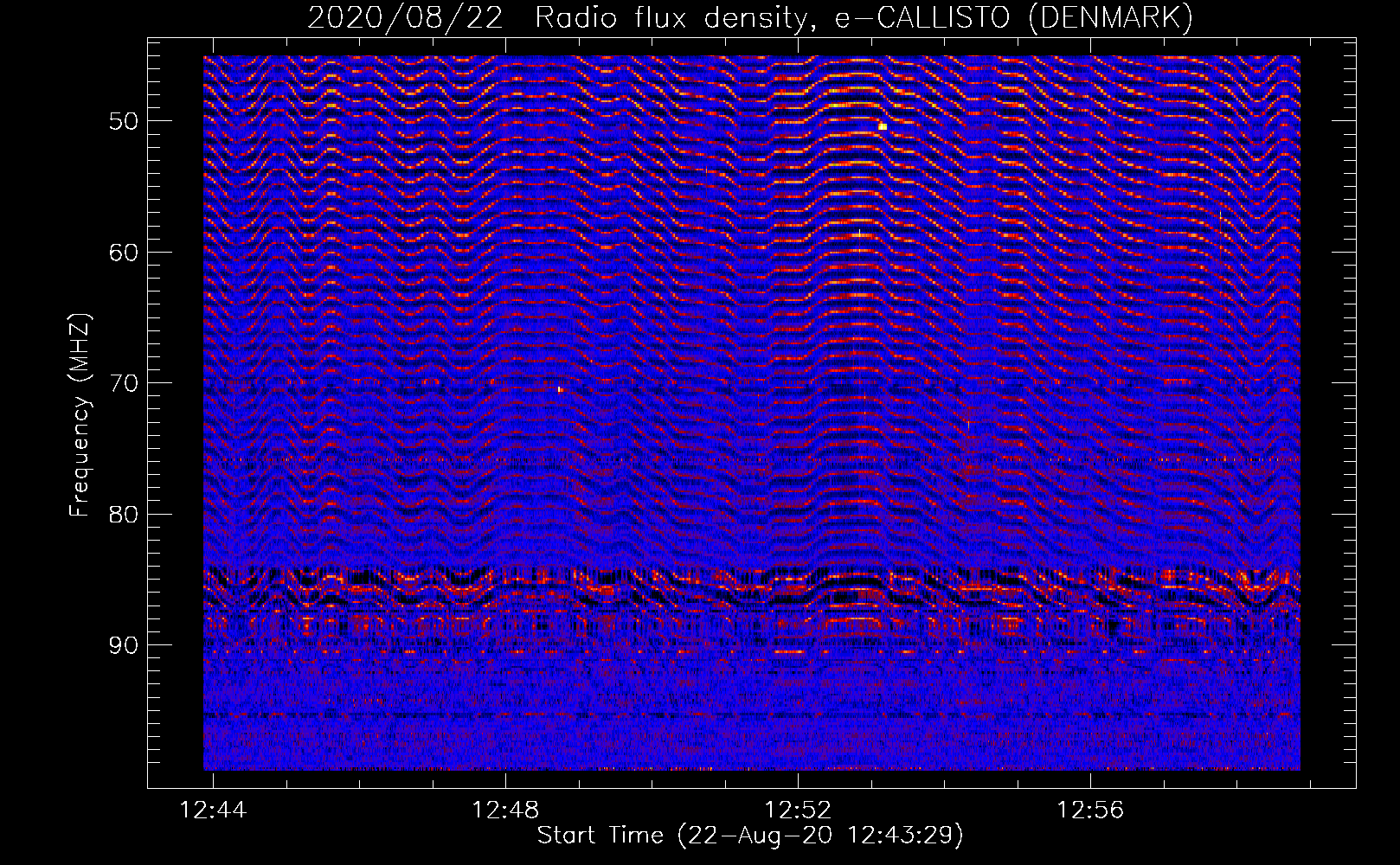Screen dimensions: 1400x865
Task: Click the 'Start Time (22-Aug-20 12:43:29)' label
Action: point(750,836)
